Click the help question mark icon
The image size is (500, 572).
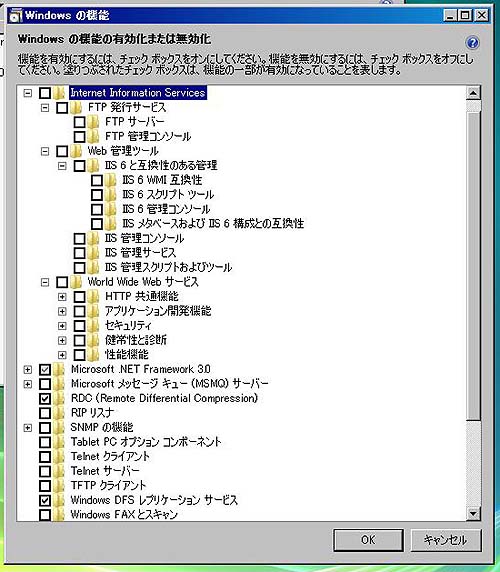[472, 43]
